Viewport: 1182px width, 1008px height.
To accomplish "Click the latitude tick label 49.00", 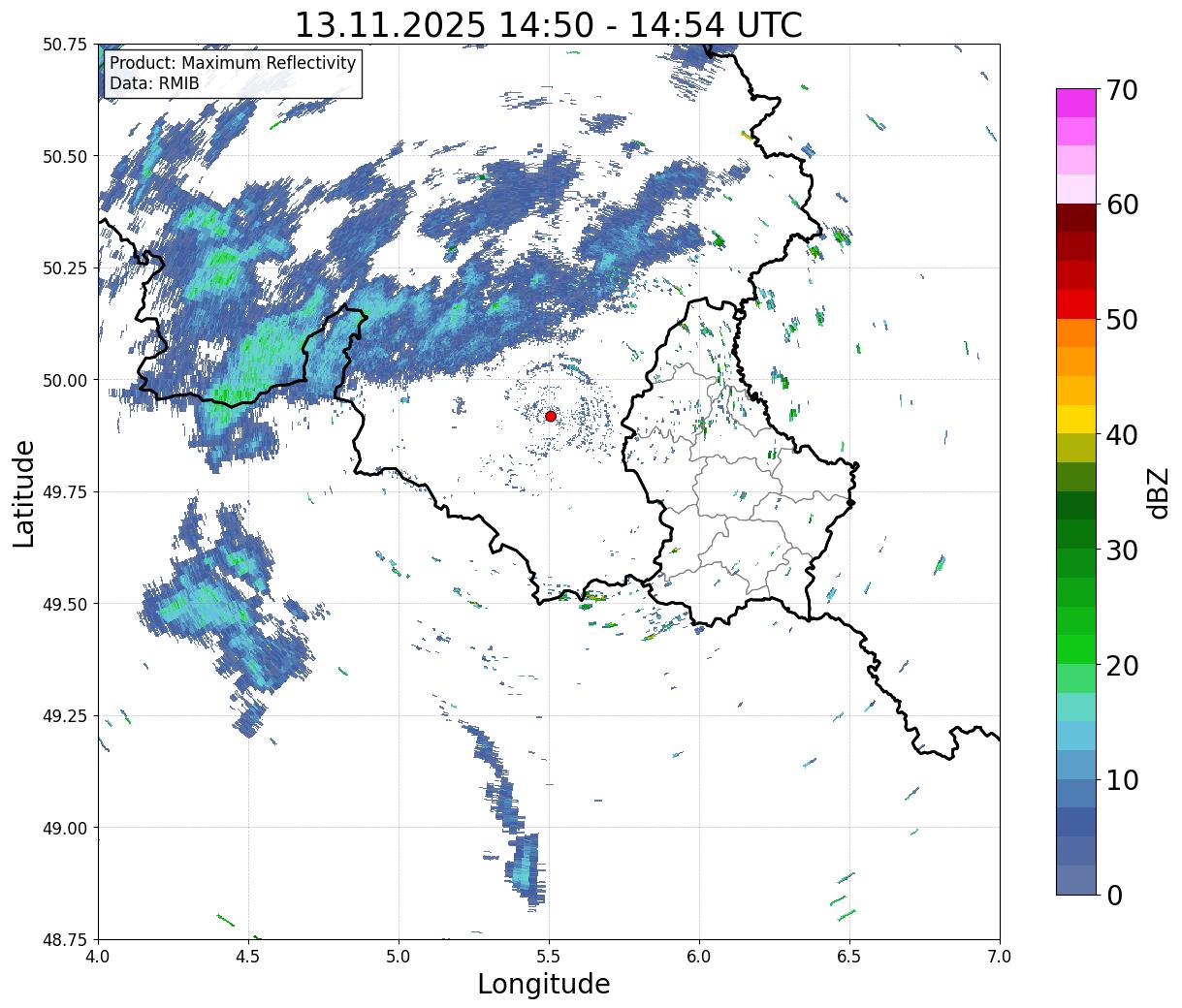I will coord(65,828).
